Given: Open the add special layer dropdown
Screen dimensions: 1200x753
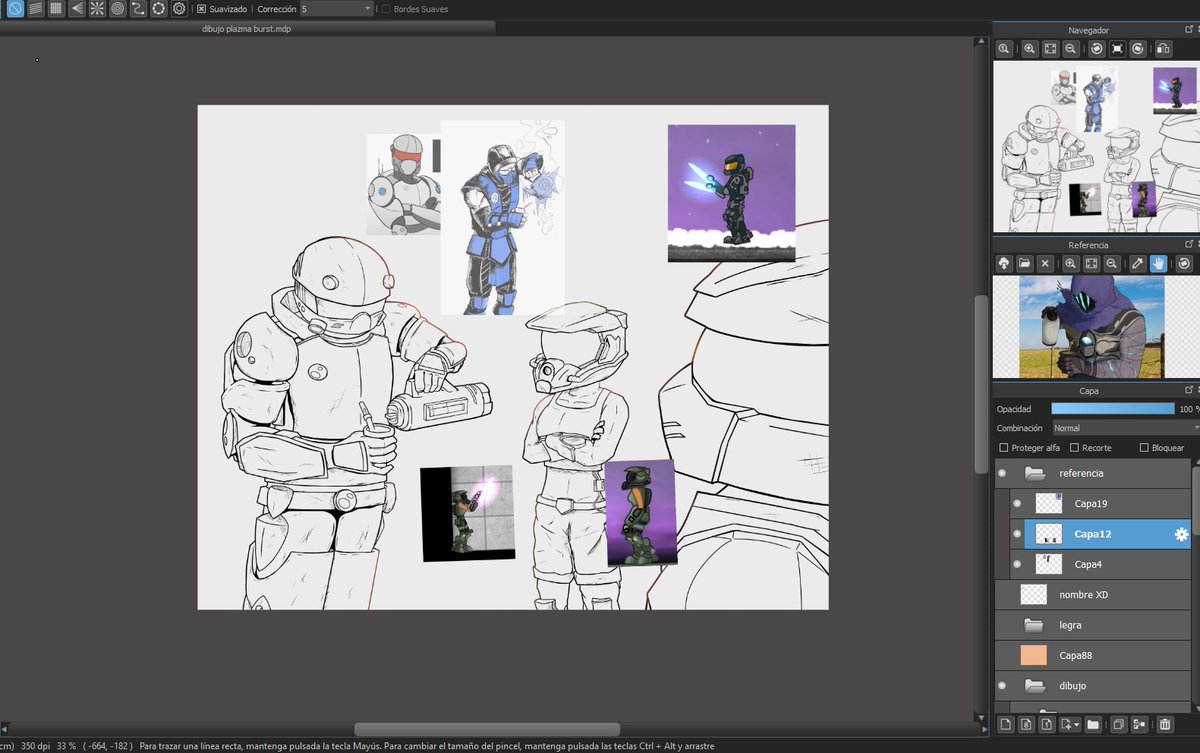Looking at the screenshot, I should (1070, 724).
